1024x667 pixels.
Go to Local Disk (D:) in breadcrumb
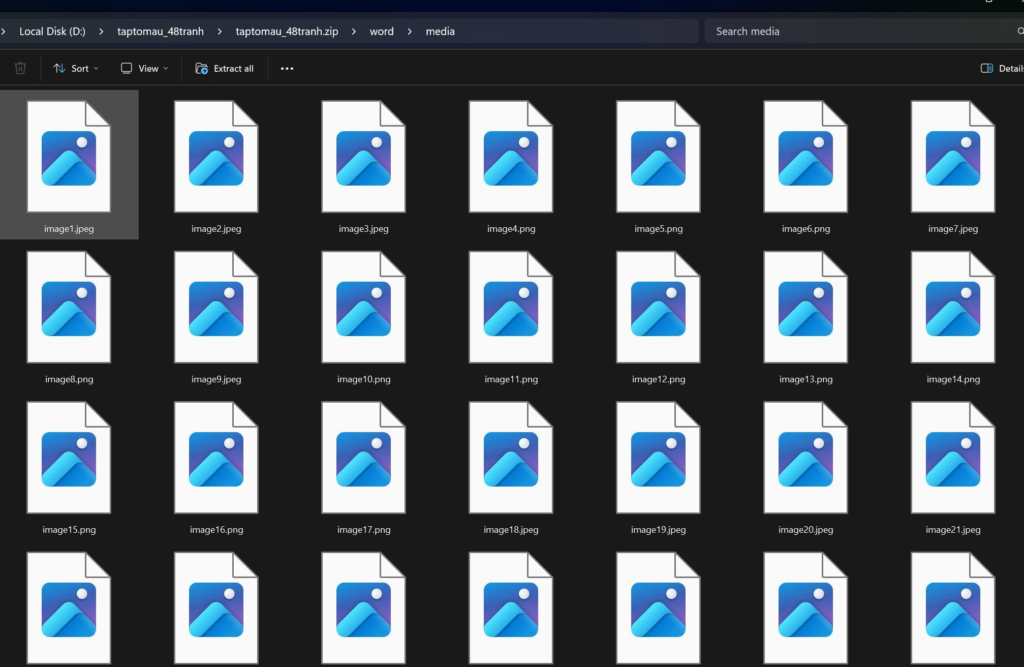[52, 31]
